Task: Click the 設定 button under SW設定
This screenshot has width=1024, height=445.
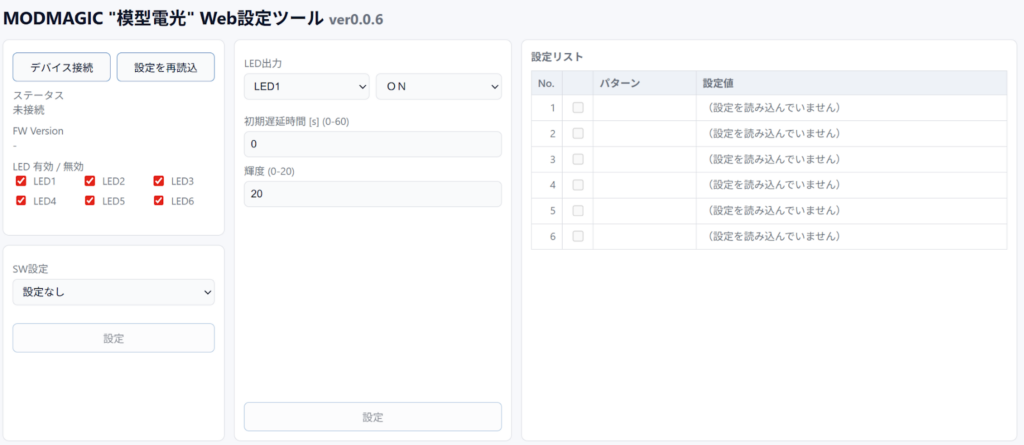Action: coord(113,338)
